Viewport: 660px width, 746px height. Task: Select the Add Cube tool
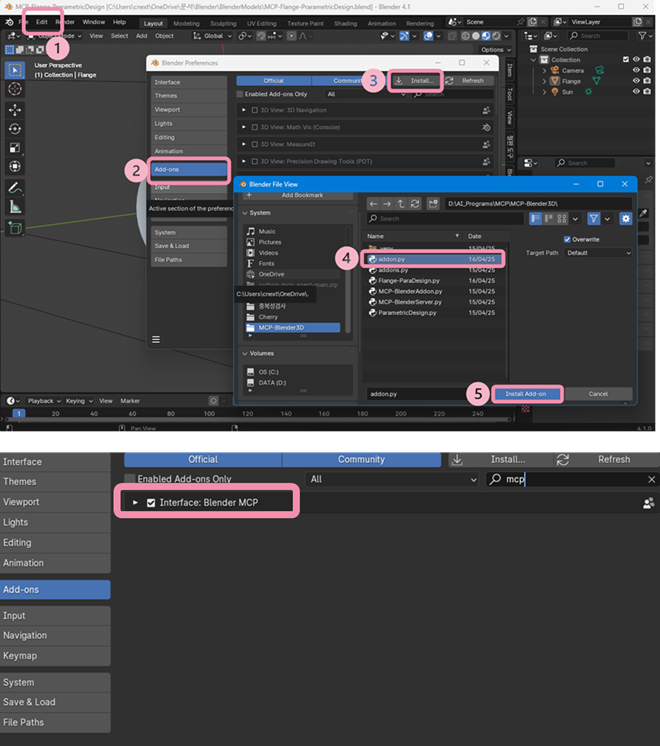pos(15,228)
